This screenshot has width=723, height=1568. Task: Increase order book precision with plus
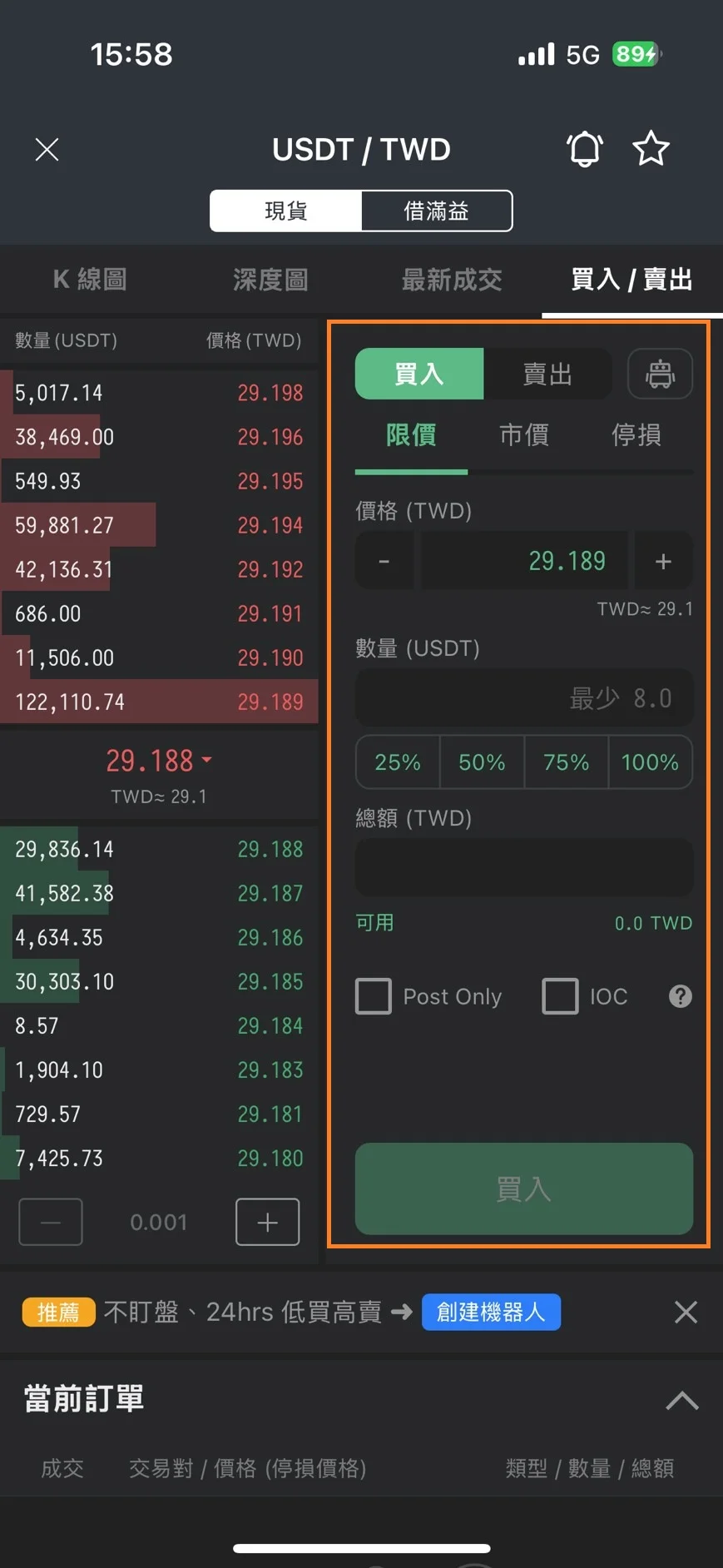[x=267, y=1222]
